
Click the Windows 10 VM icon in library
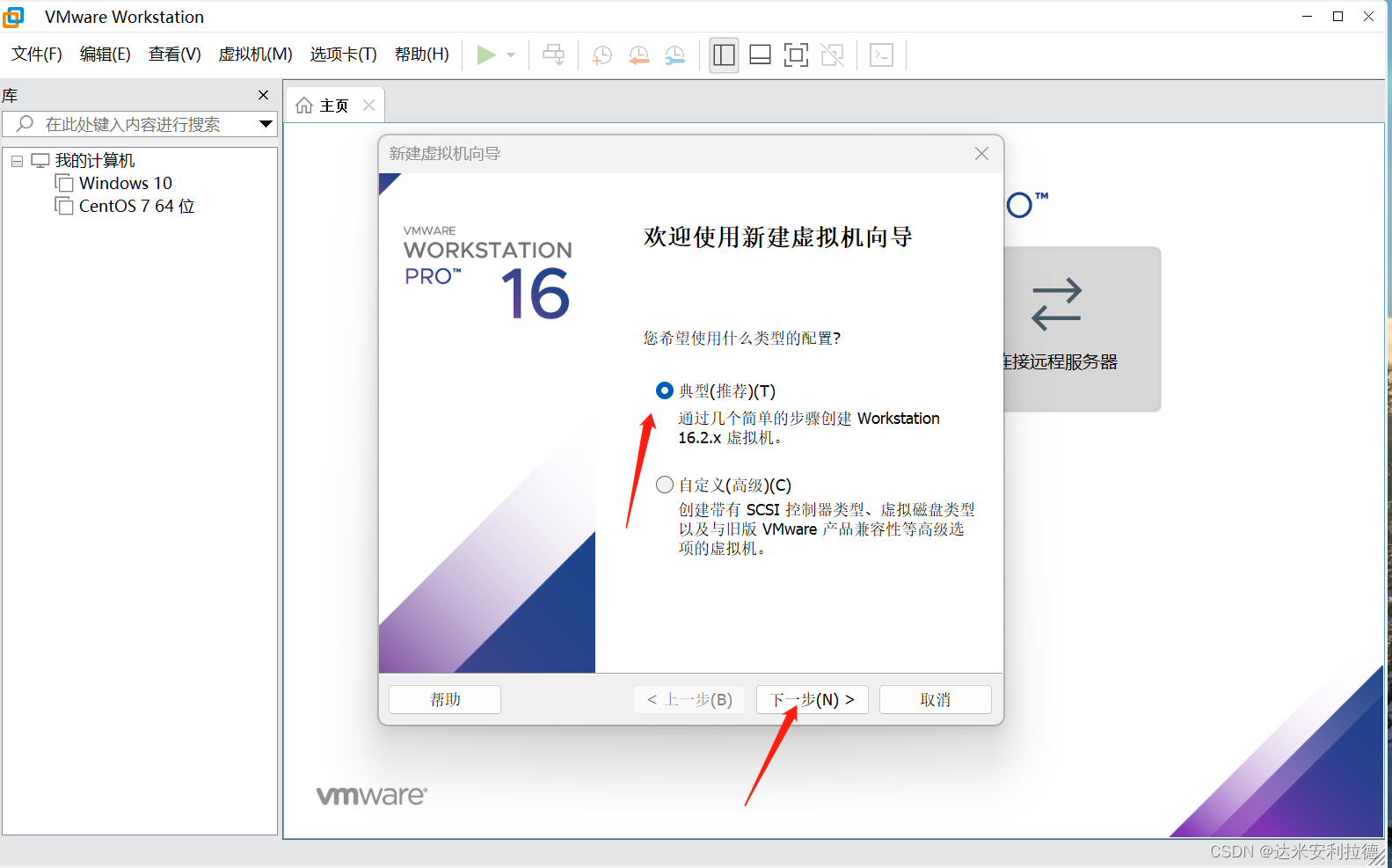[63, 183]
